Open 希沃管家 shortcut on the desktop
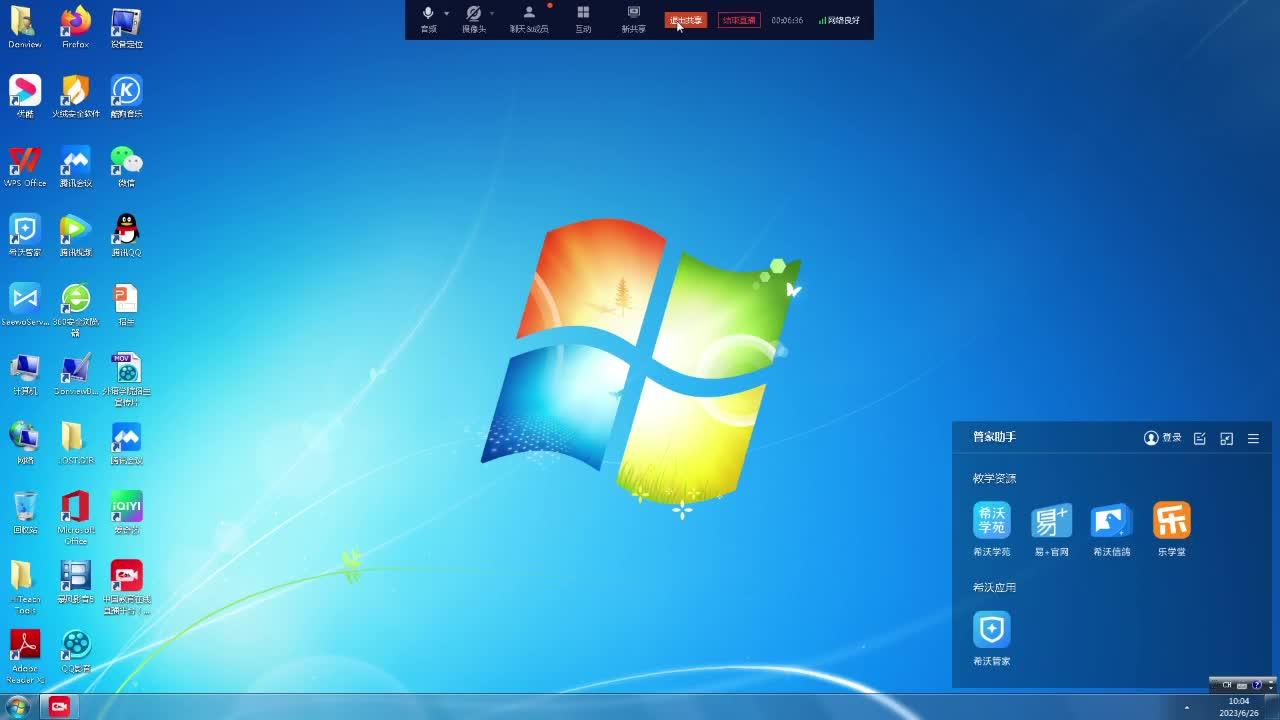This screenshot has height=720, width=1280. (x=24, y=235)
